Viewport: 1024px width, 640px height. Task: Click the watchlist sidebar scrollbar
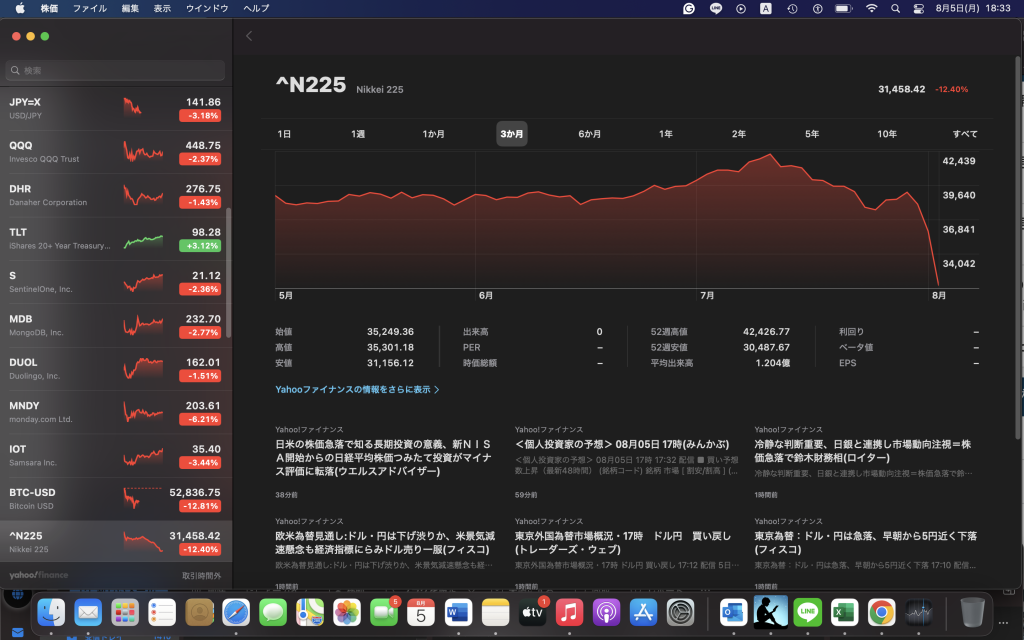pos(228,270)
